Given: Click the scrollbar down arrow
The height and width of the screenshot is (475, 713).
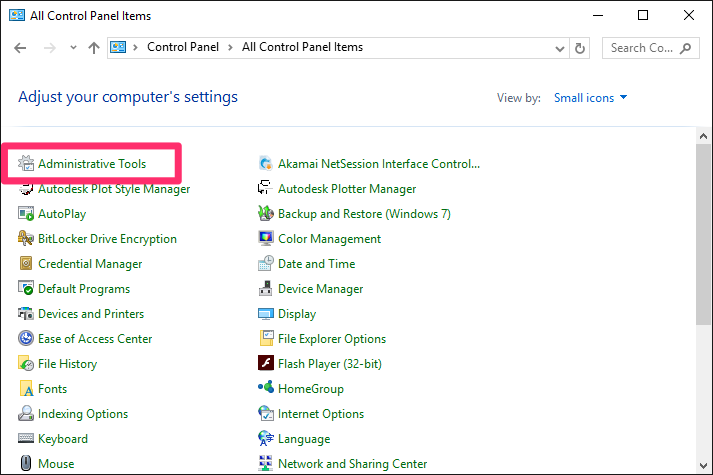Looking at the screenshot, I should 703,466.
